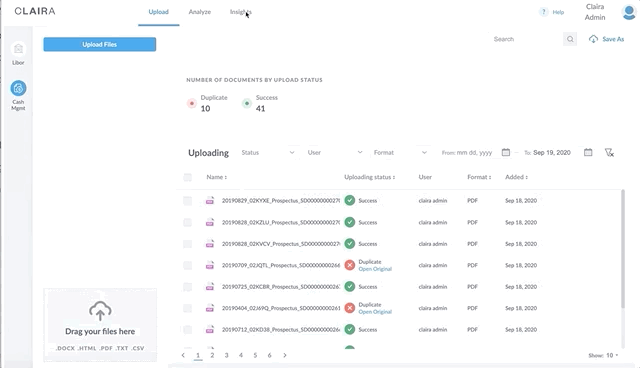
Task: Select the Cash Mgmt sidebar icon
Action: [x=18, y=88]
